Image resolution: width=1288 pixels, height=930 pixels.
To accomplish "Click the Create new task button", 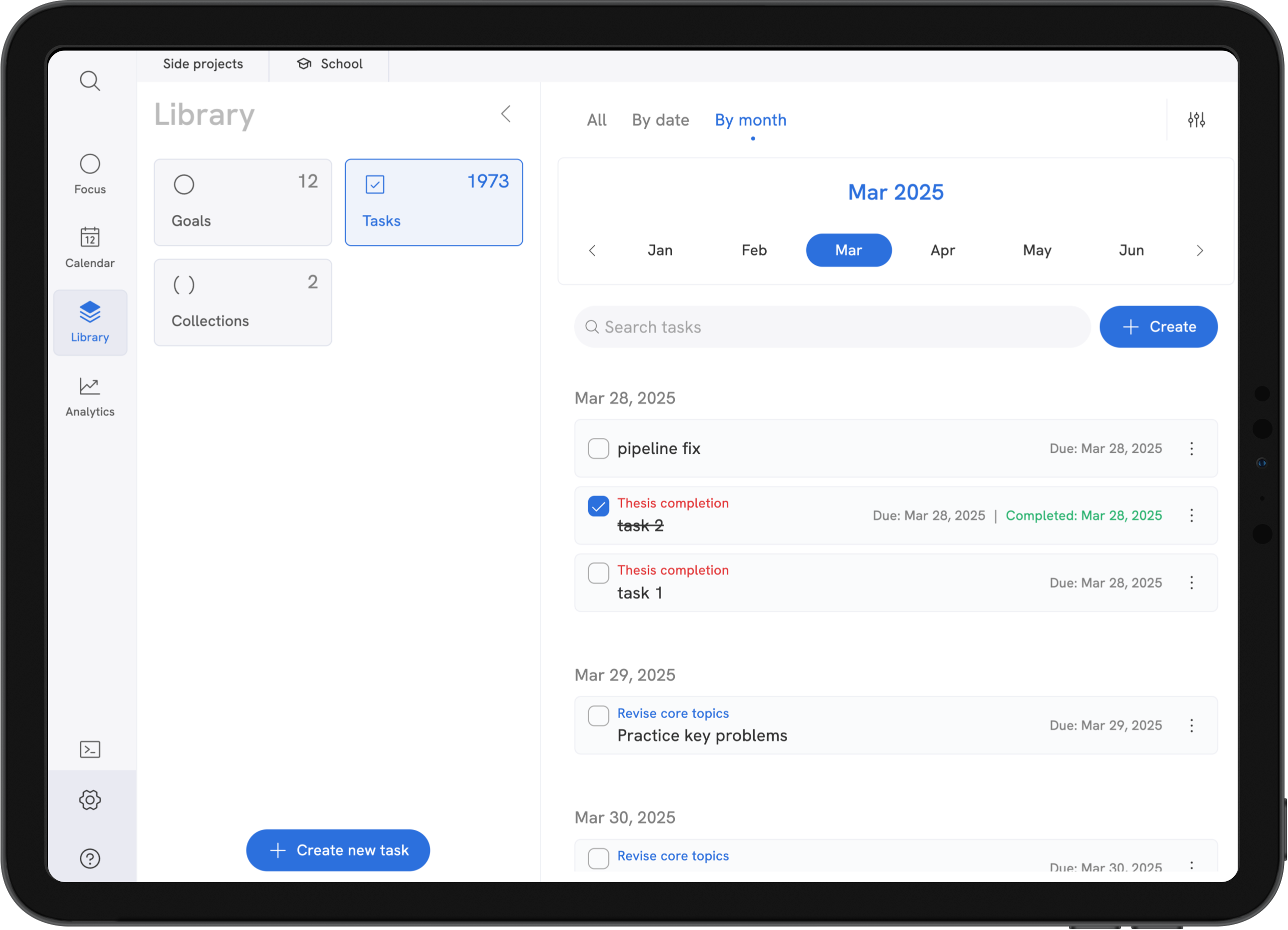I will click(x=338, y=850).
